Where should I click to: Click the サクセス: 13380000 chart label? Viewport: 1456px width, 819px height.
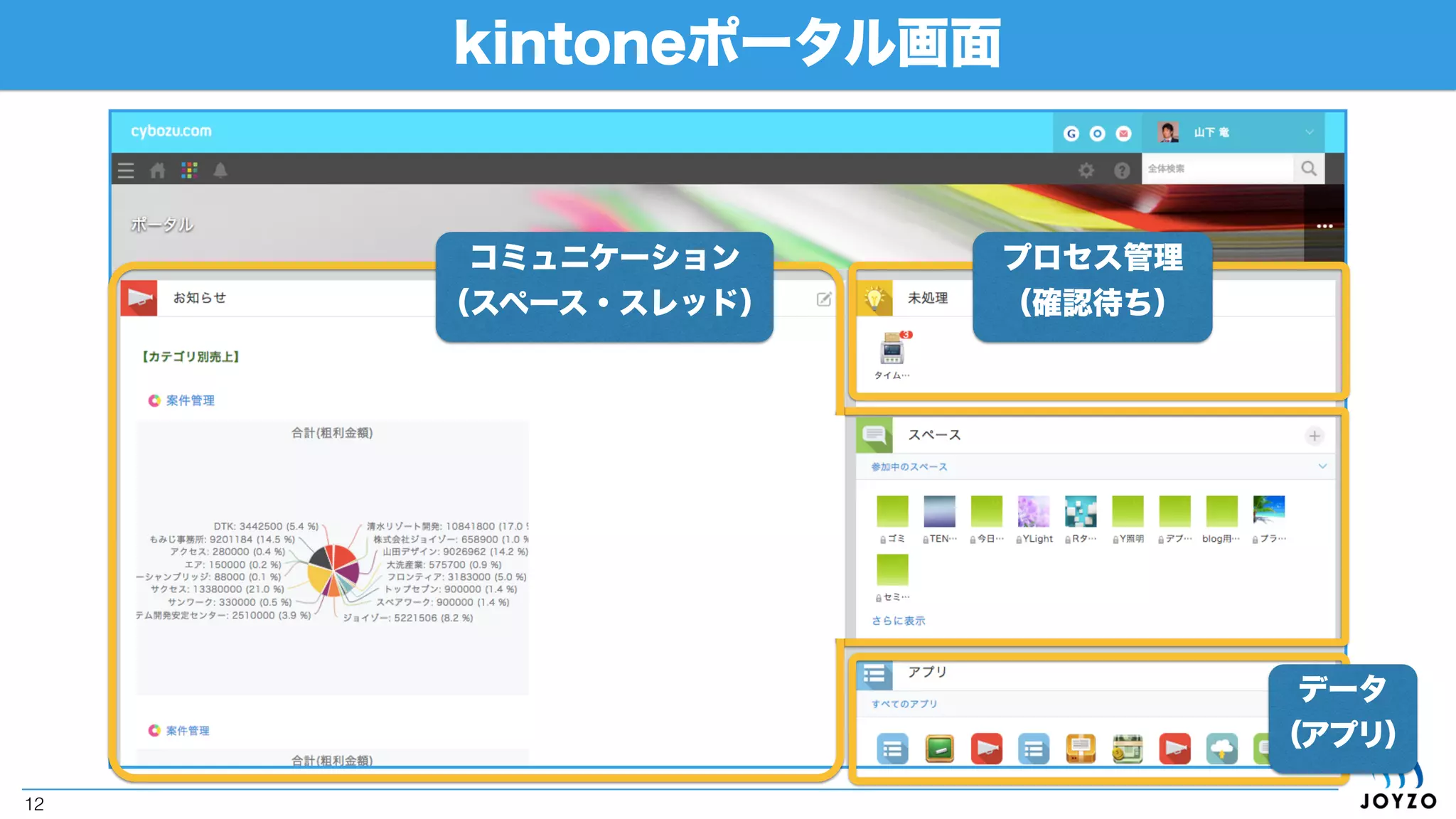[x=217, y=589]
